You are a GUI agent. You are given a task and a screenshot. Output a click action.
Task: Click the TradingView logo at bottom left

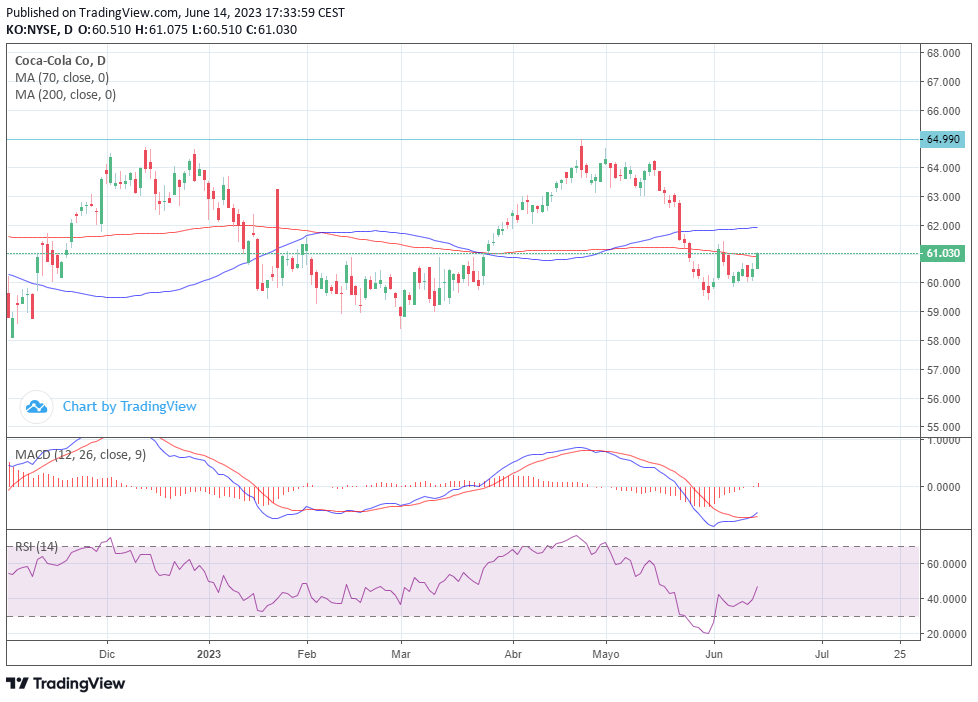coord(65,683)
